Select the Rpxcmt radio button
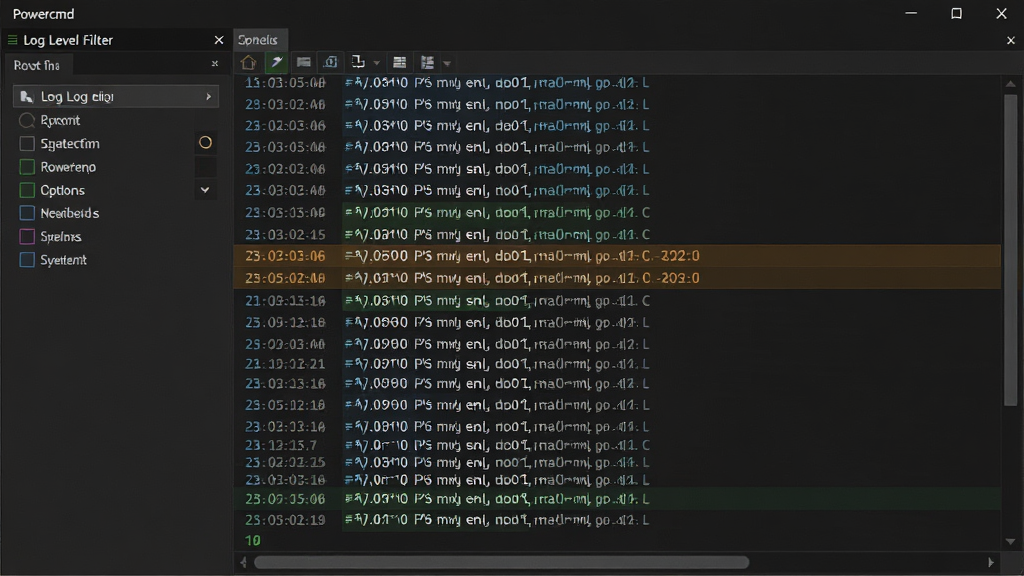Viewport: 1024px width, 576px height. (x=27, y=120)
